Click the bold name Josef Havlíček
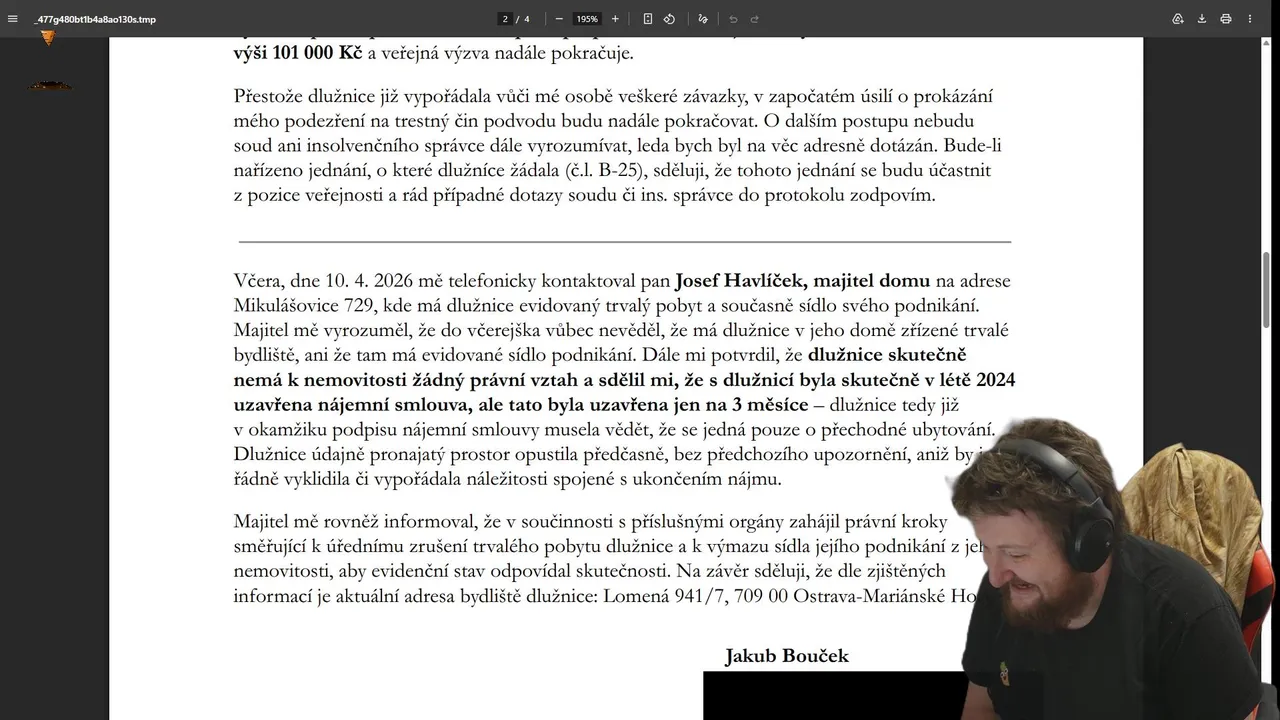Viewport: 1280px width, 720px height. [738, 281]
